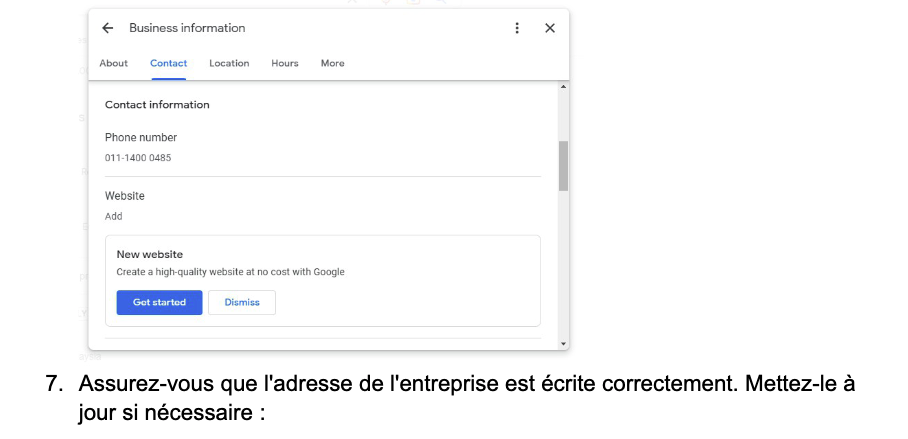The image size is (908, 439).
Task: Click the Phone number label
Action: [x=141, y=137]
